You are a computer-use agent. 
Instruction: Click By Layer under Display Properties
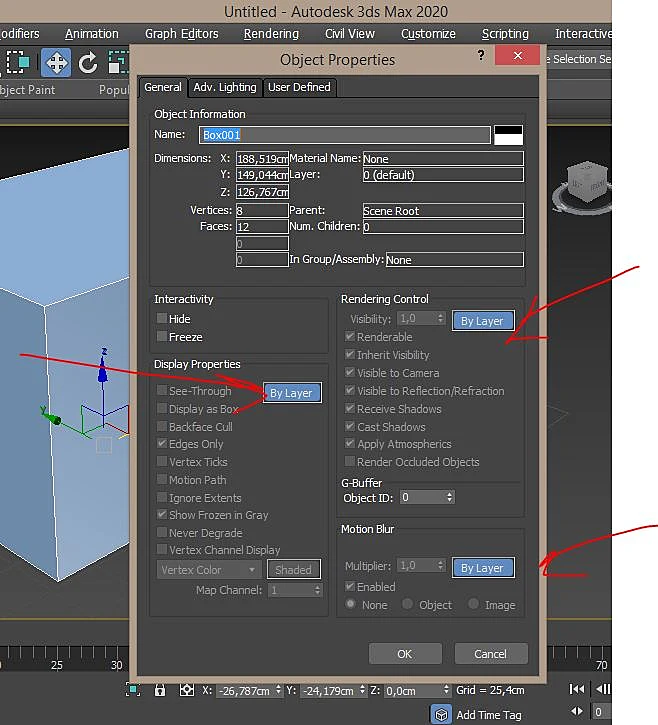tap(292, 393)
